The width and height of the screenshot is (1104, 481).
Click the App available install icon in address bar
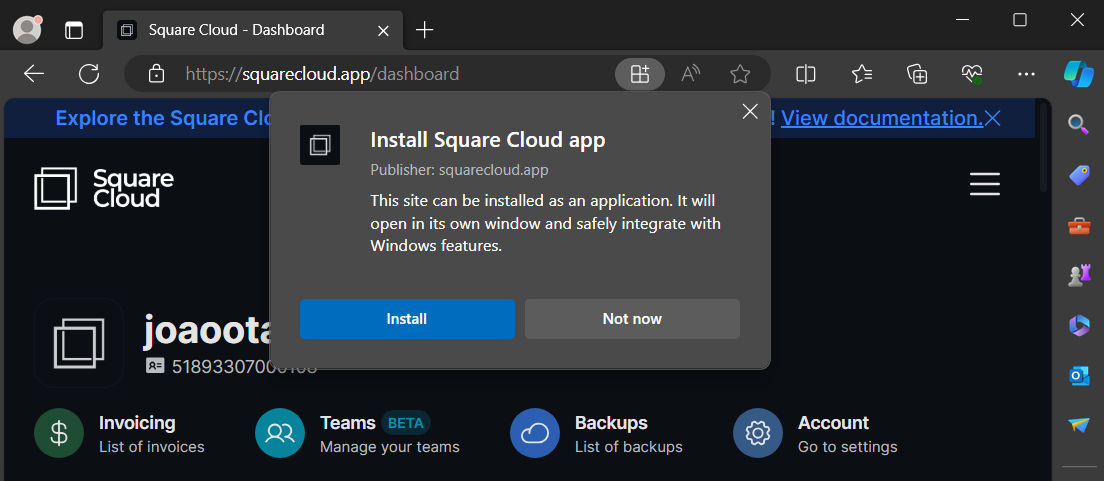[639, 74]
